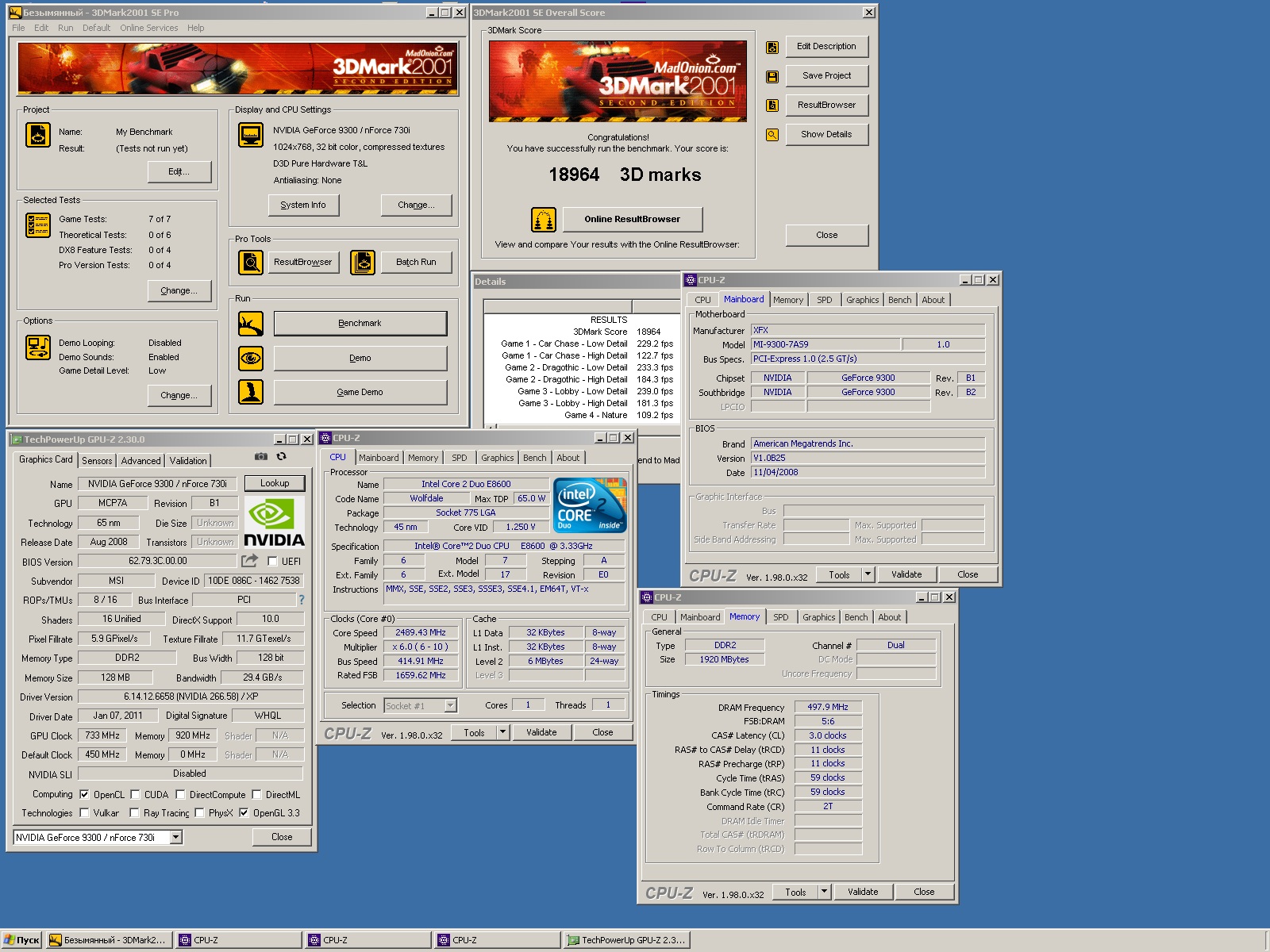Switch to the Sensors tab in GPU-Z

97,460
